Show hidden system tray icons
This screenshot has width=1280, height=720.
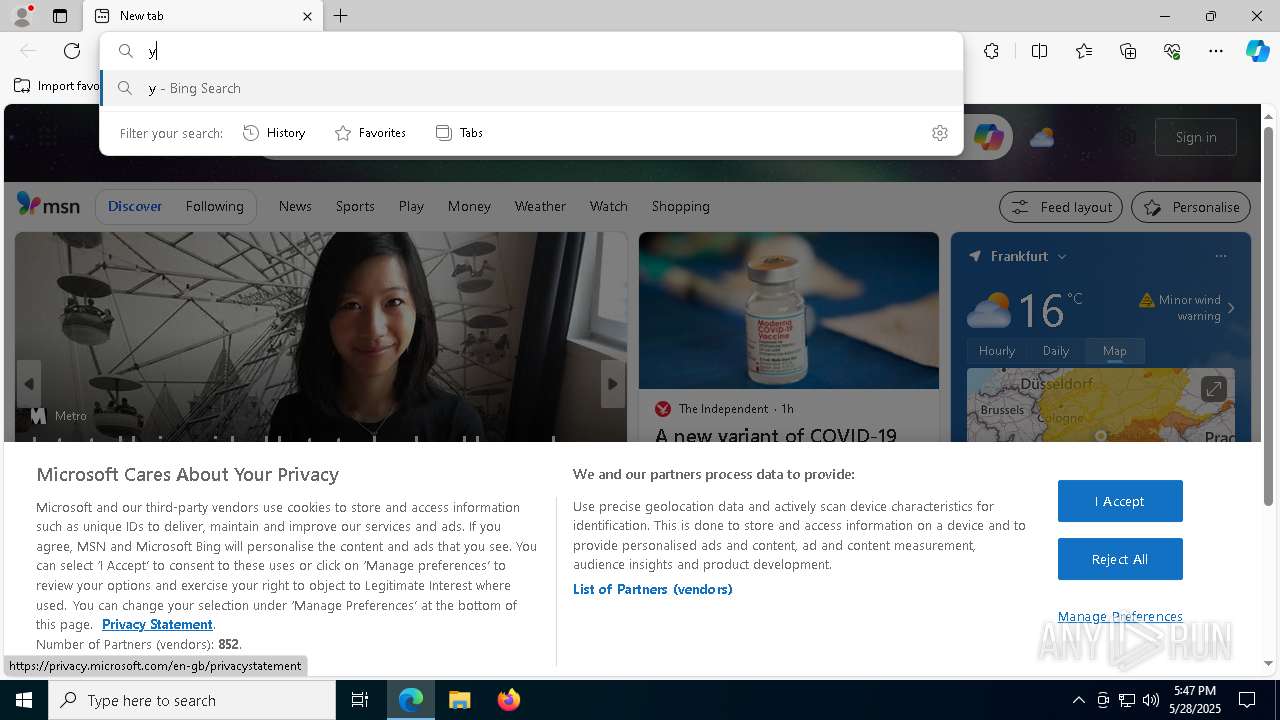point(1078,700)
